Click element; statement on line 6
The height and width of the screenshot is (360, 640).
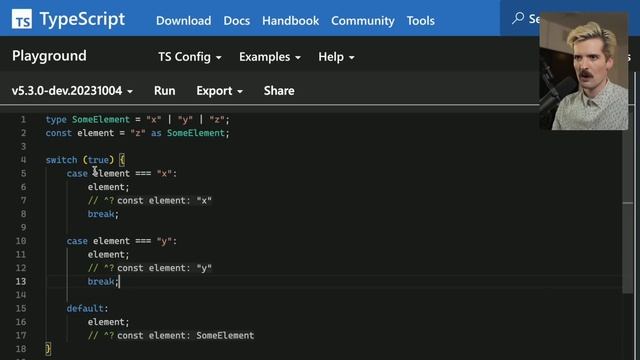coord(108,187)
